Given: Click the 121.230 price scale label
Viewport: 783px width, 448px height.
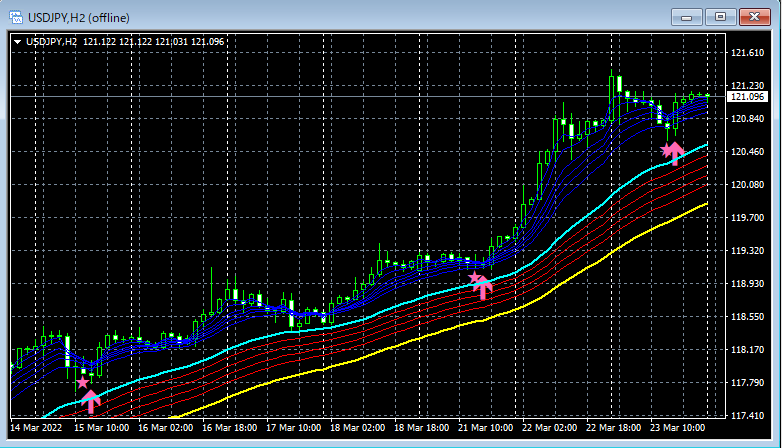Looking at the screenshot, I should tap(748, 86).
